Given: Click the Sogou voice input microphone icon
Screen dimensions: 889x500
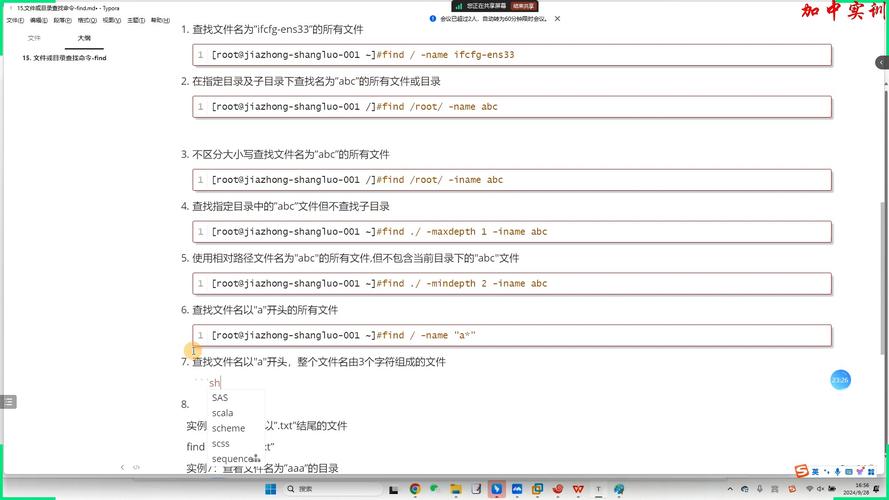Looking at the screenshot, I should click(837, 472).
